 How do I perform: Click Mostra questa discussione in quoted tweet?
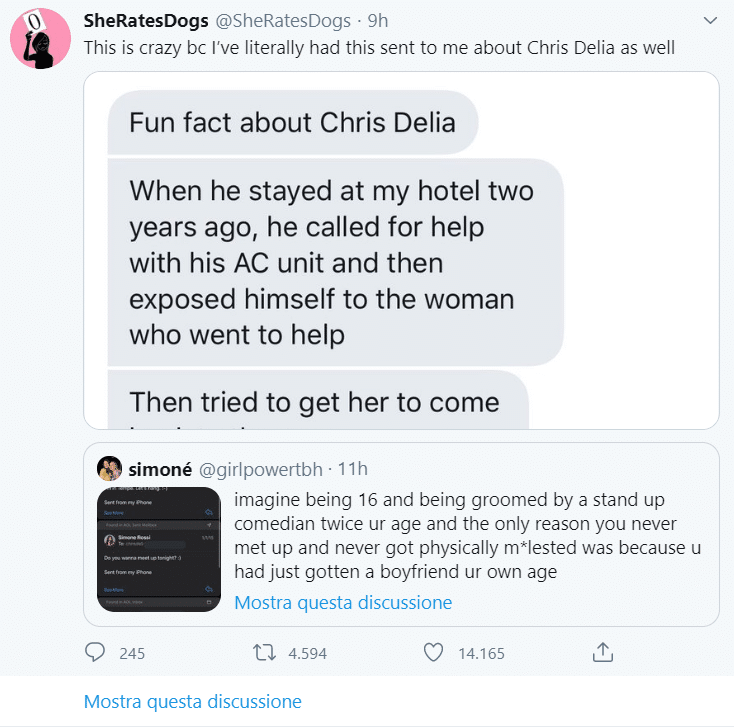343,602
